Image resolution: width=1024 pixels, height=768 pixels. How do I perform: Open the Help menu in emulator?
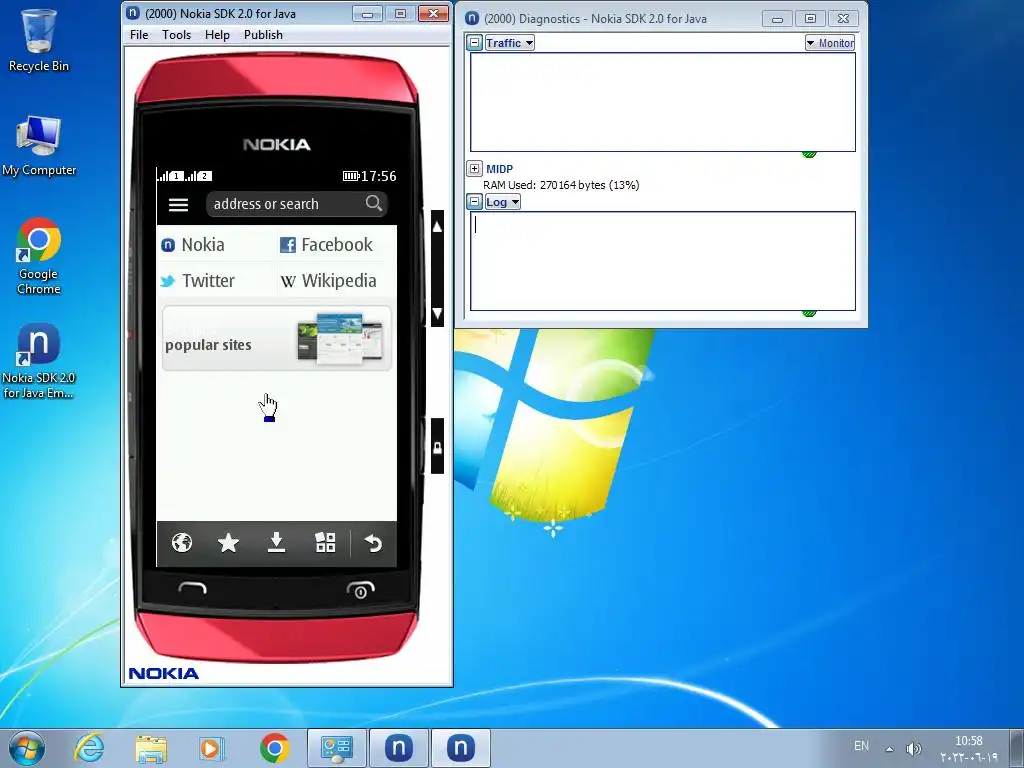click(x=217, y=35)
